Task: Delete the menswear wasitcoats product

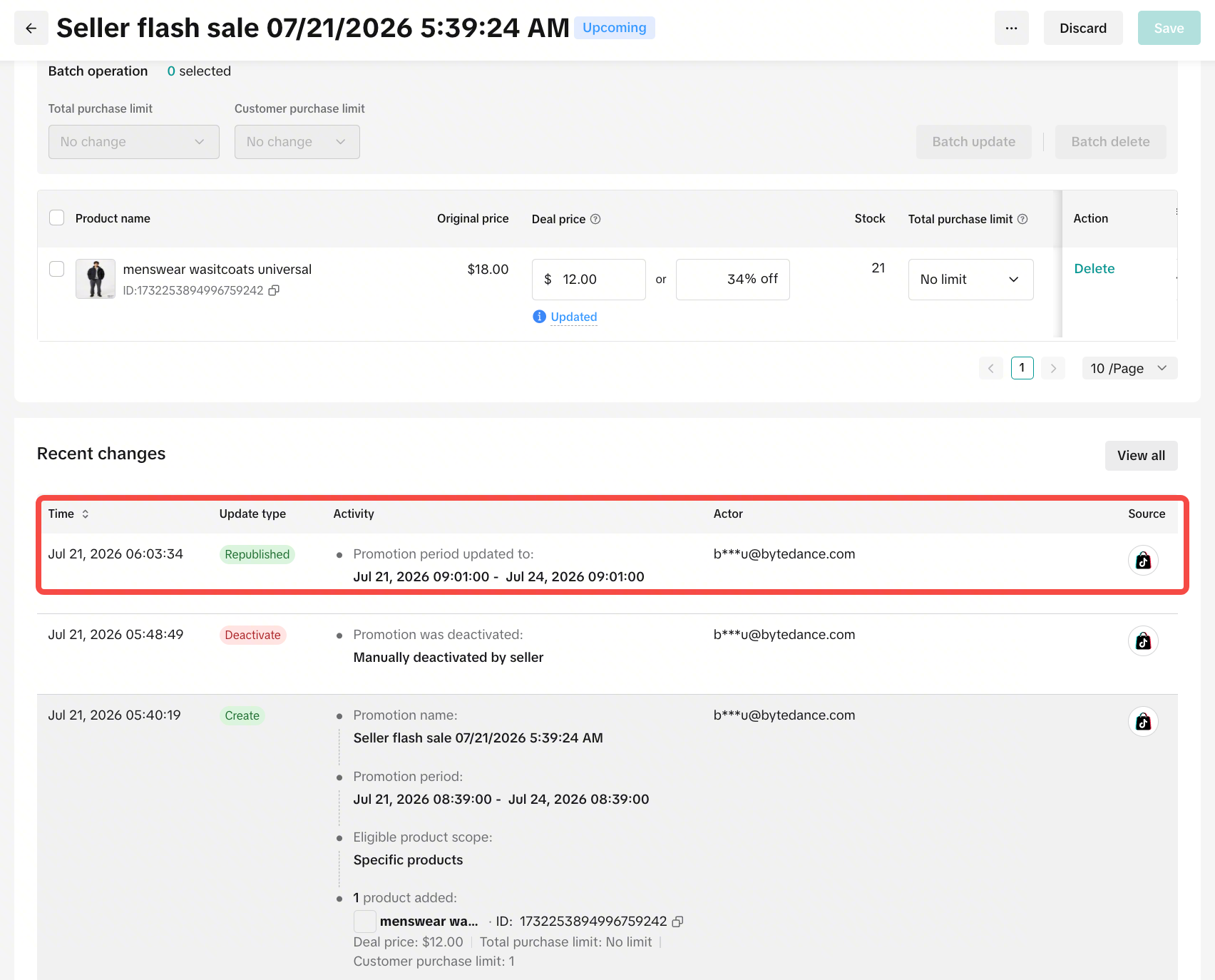Action: (x=1094, y=269)
